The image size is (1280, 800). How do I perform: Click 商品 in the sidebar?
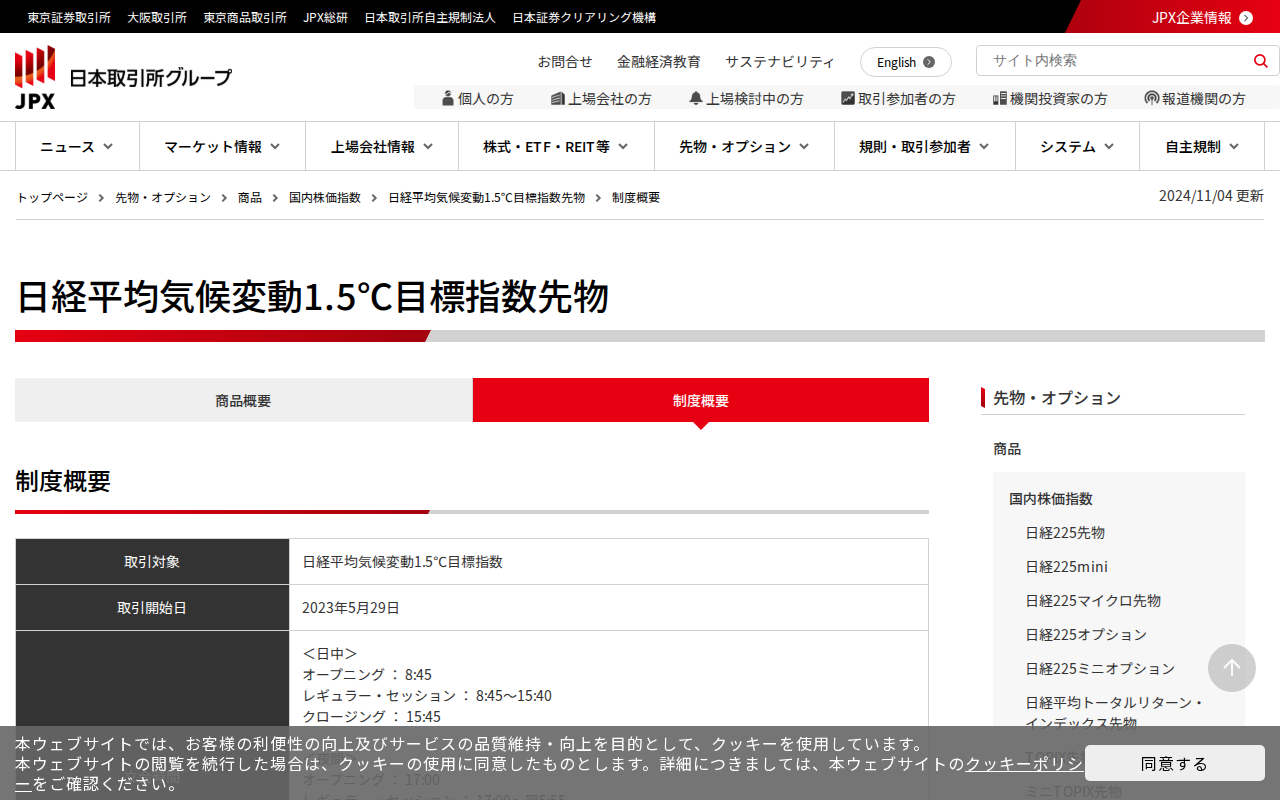[1007, 449]
